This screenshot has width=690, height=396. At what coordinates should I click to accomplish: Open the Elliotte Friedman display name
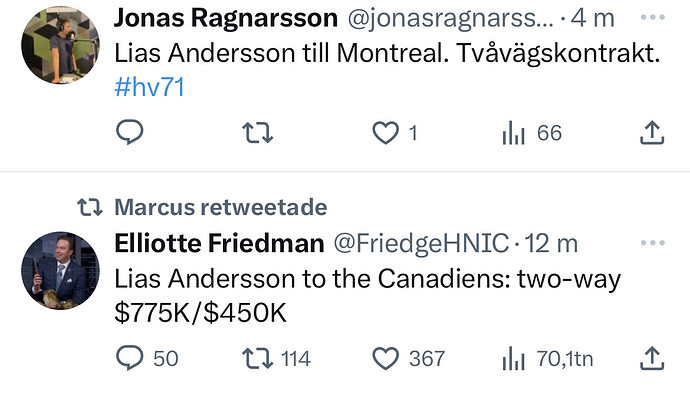click(219, 243)
